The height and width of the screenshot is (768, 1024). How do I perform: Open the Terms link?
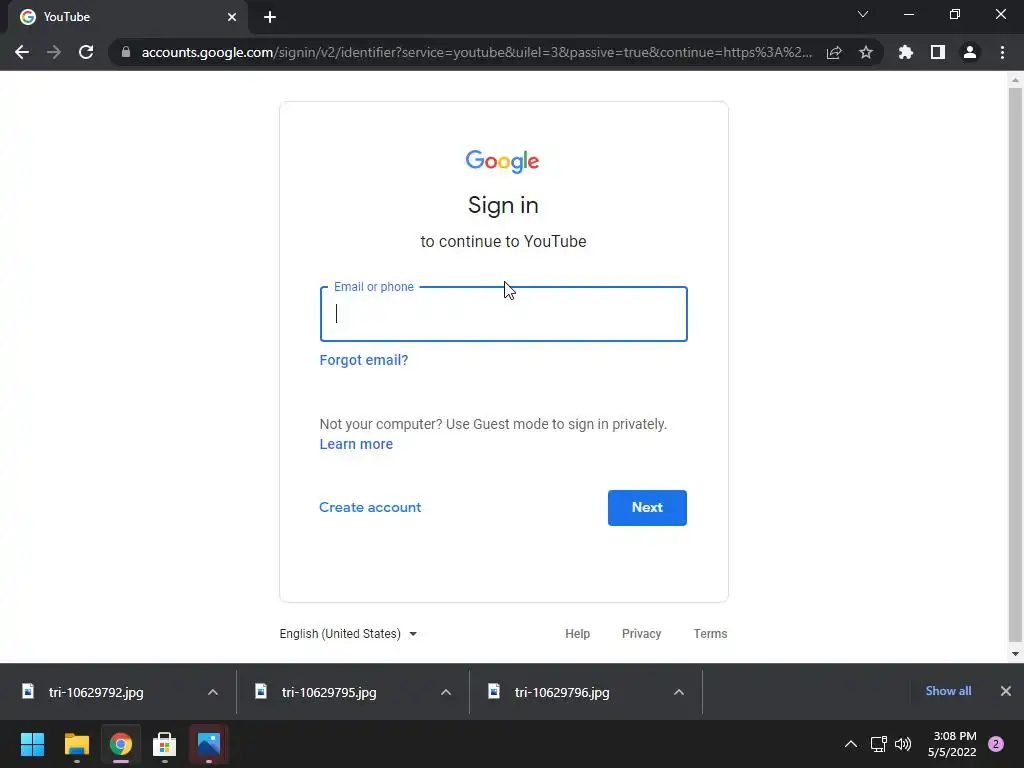tap(710, 634)
